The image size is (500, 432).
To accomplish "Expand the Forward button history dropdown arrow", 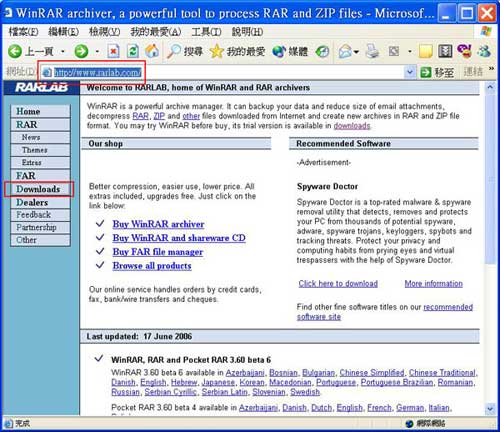I will click(x=97, y=52).
